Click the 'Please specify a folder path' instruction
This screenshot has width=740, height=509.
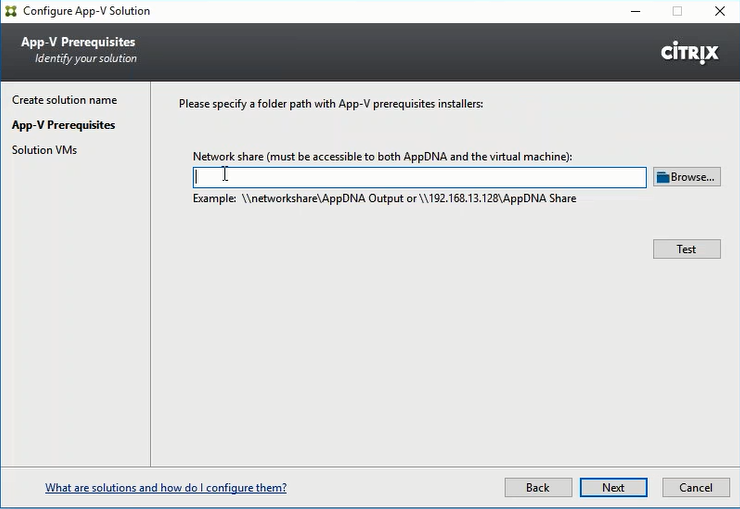pyautogui.click(x=330, y=103)
